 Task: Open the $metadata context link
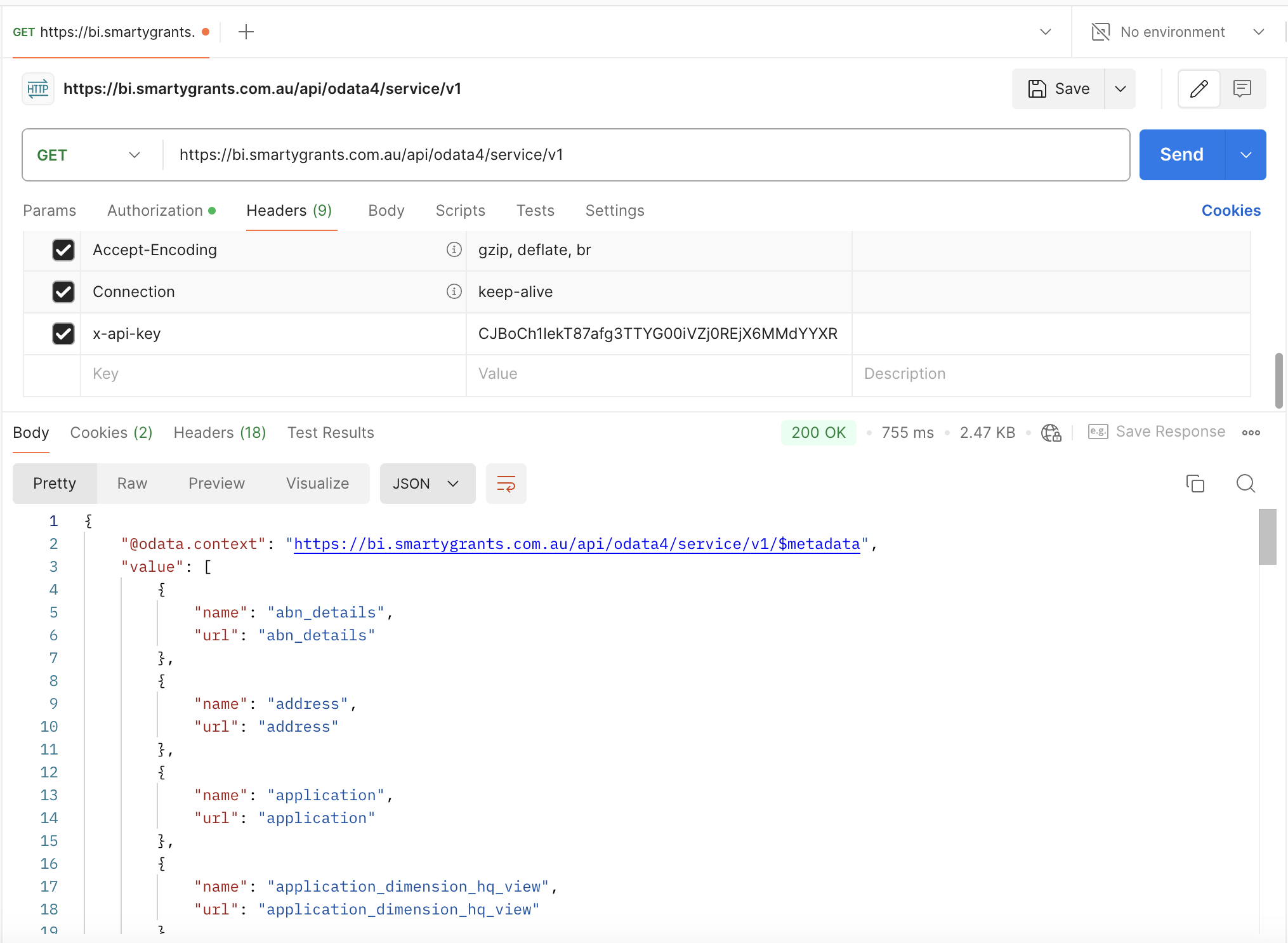(x=576, y=544)
